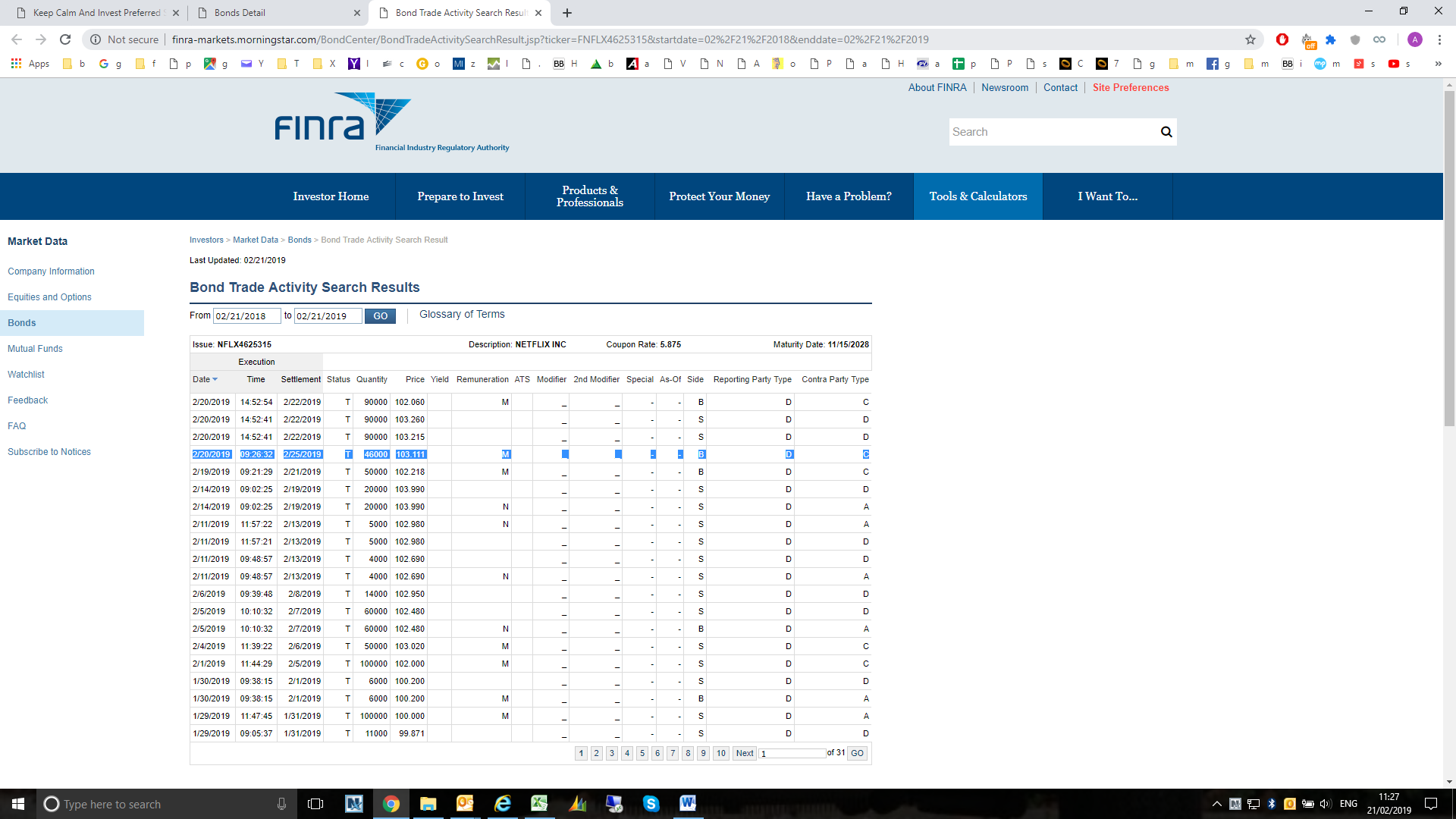Open the Have a Problem? menu

(849, 196)
